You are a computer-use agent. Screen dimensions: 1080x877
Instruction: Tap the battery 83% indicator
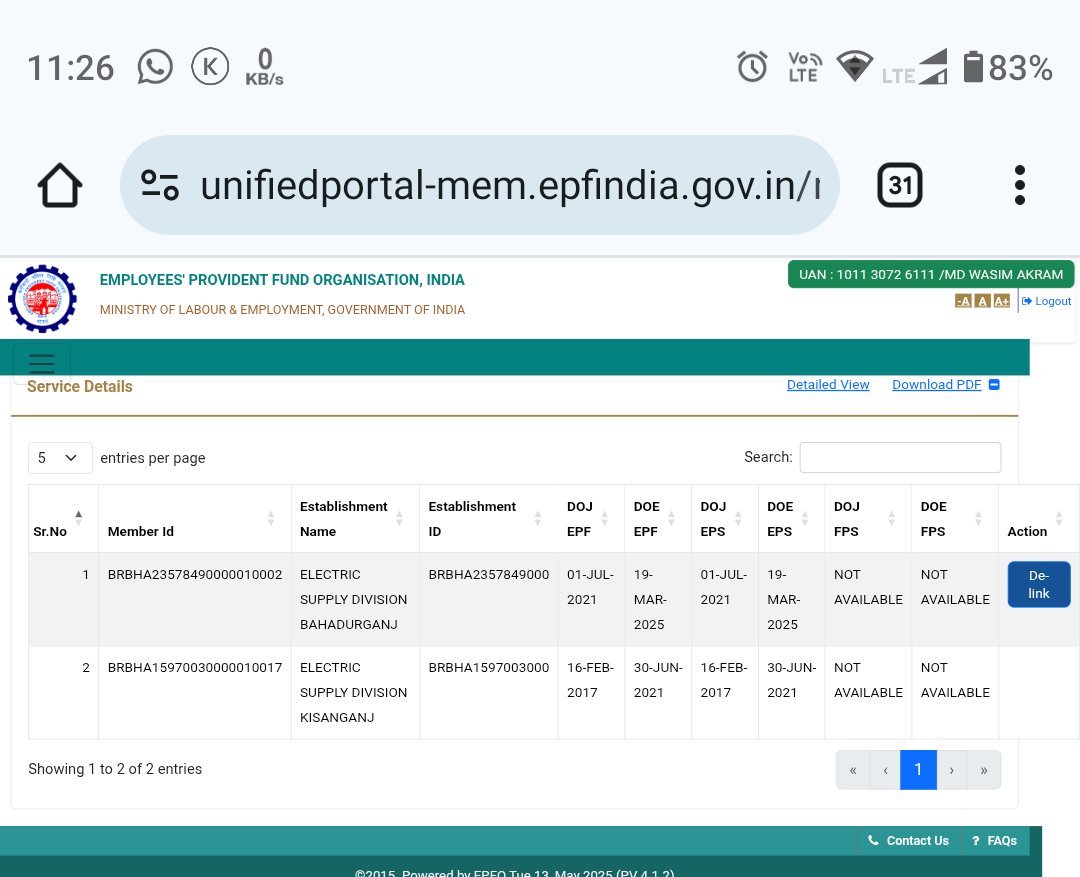pos(1008,67)
